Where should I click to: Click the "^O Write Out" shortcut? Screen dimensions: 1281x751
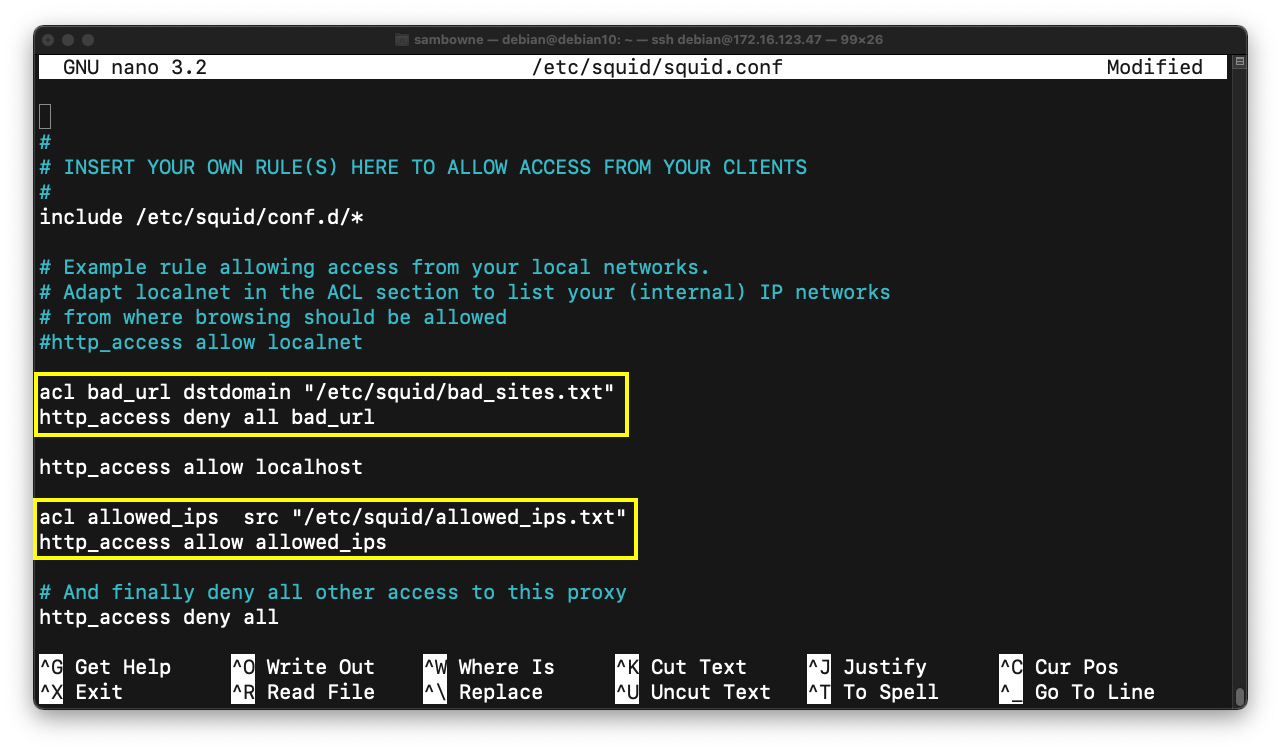[x=303, y=667]
